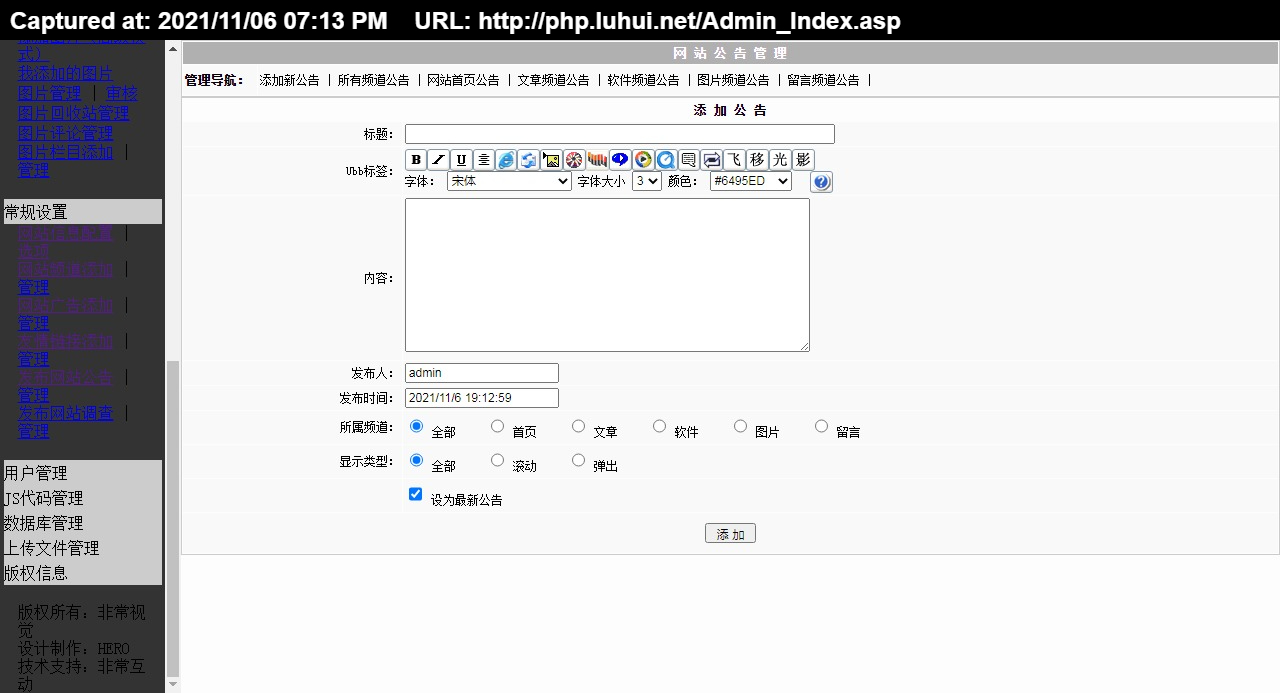Select 文章 channel radio
Viewport: 1280px width, 693px height.
click(x=578, y=426)
